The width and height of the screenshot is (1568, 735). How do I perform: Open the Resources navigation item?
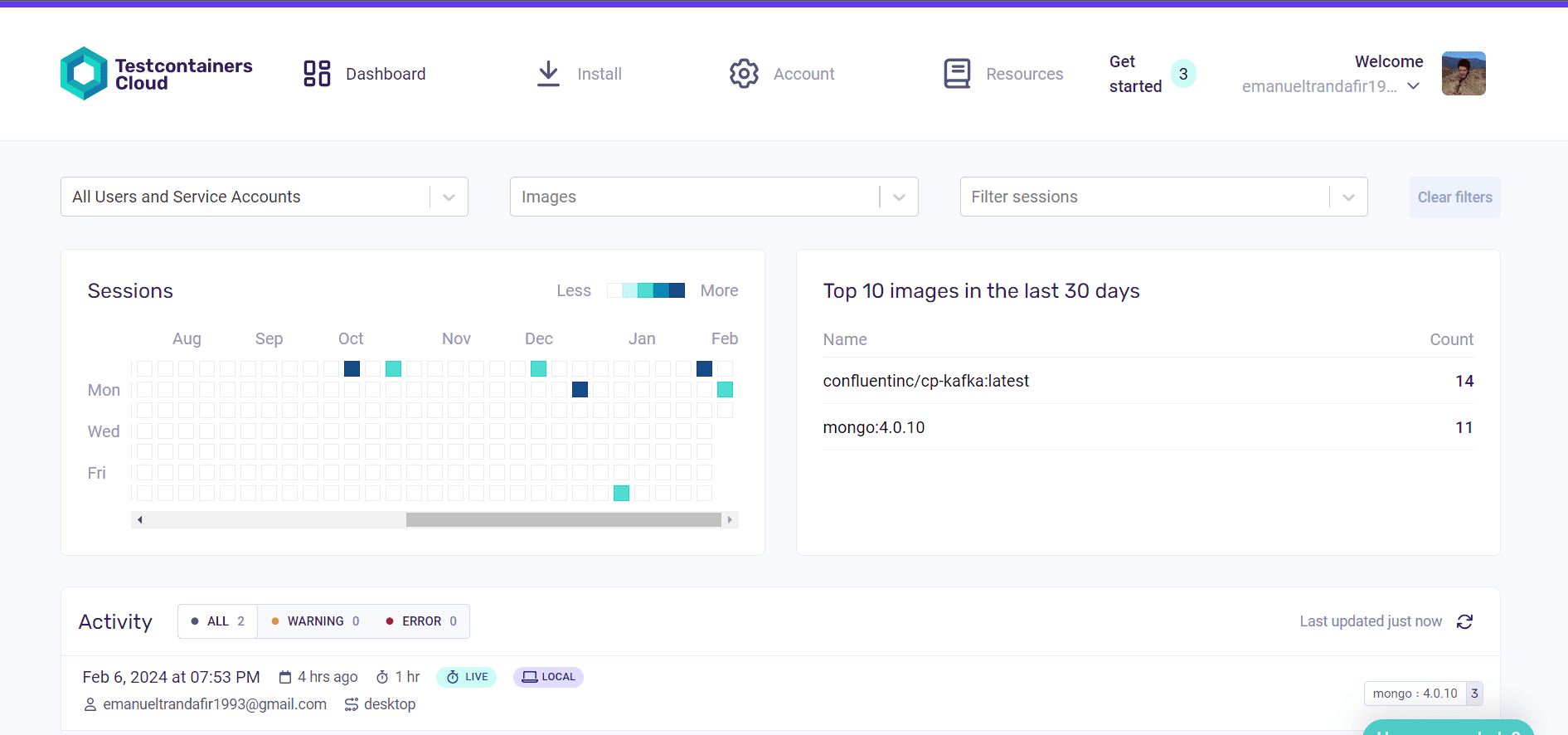pyautogui.click(x=1003, y=74)
